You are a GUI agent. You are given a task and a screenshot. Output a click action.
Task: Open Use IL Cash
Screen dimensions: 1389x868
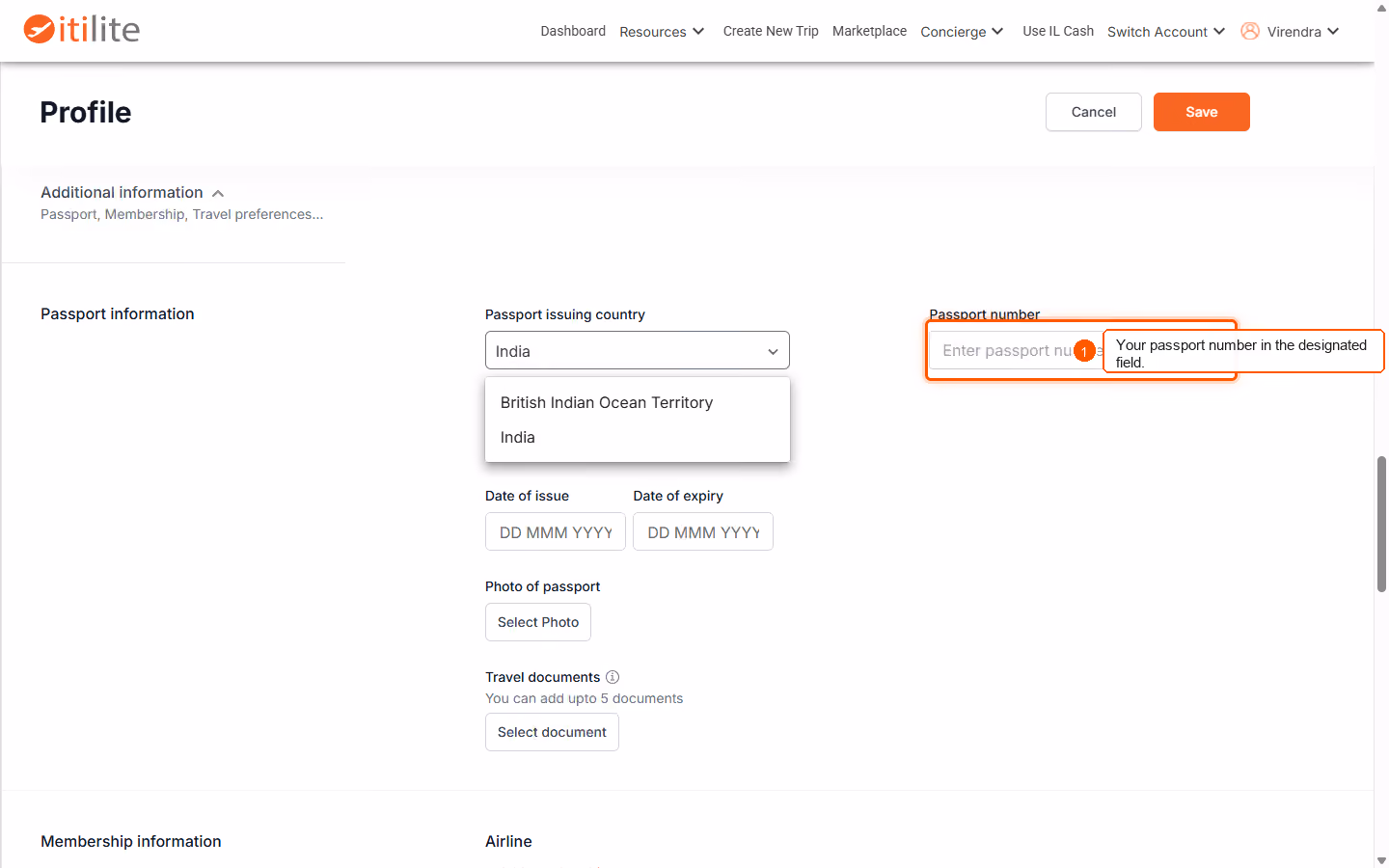[x=1058, y=31]
